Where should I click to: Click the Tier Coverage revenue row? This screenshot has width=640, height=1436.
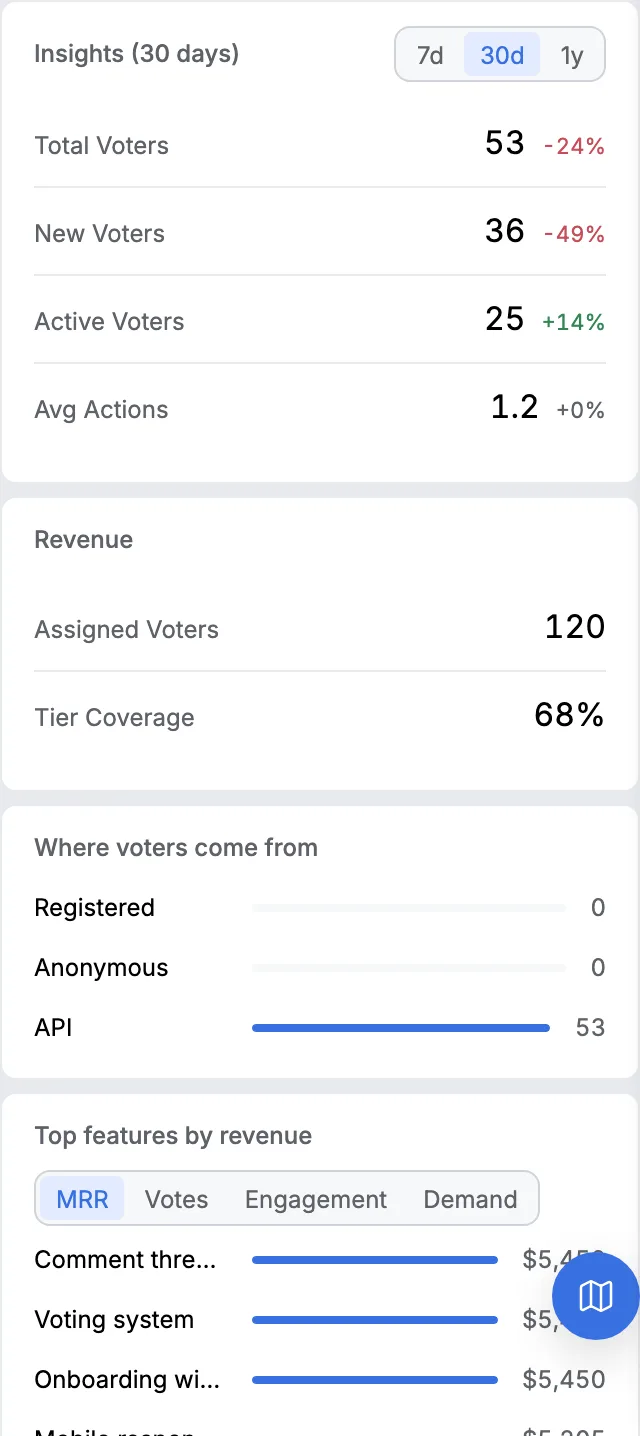coord(320,716)
